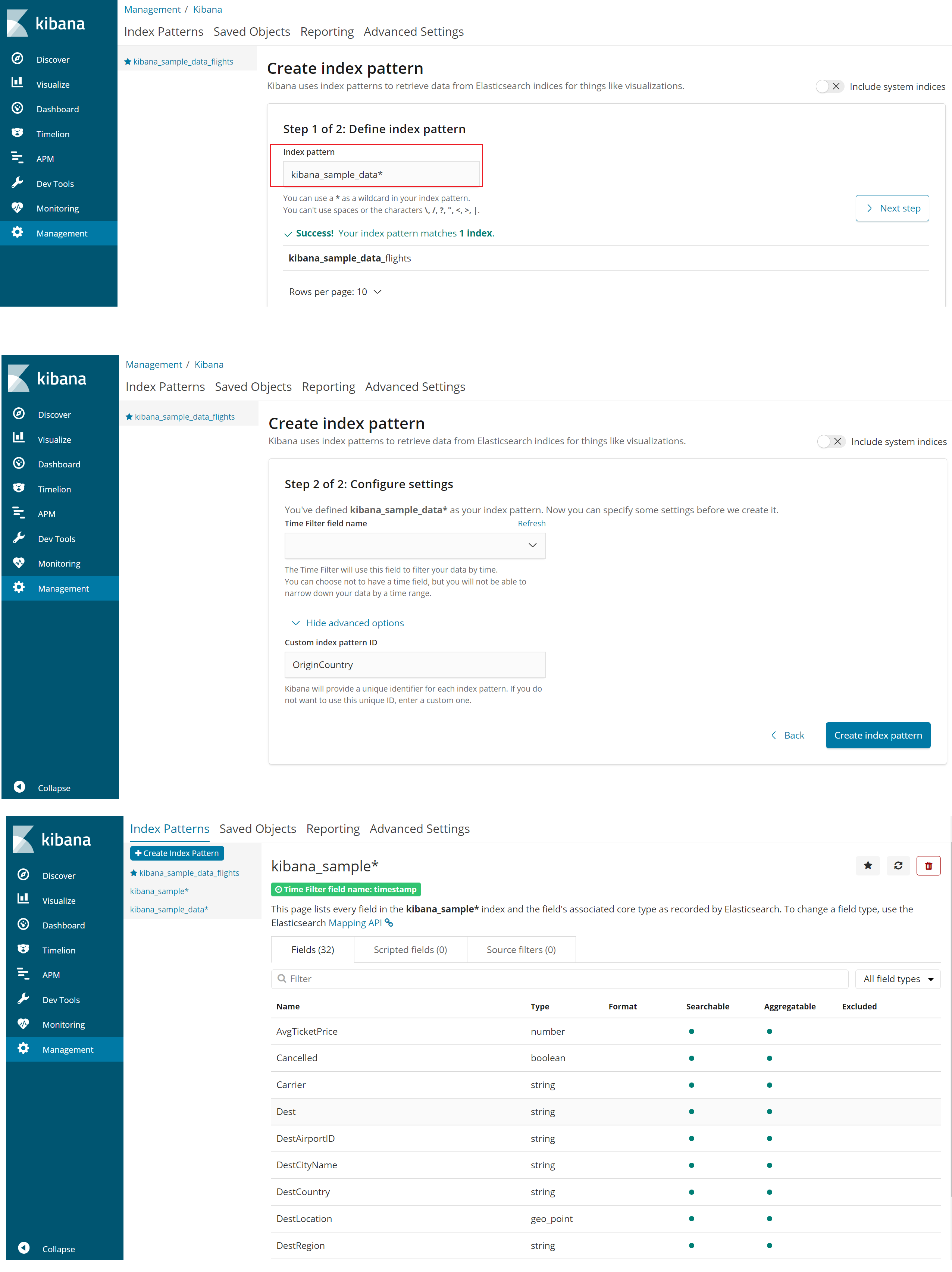This screenshot has width=952, height=1272.
Task: Click Discover compass icon in top sidebar
Action: coord(18,59)
